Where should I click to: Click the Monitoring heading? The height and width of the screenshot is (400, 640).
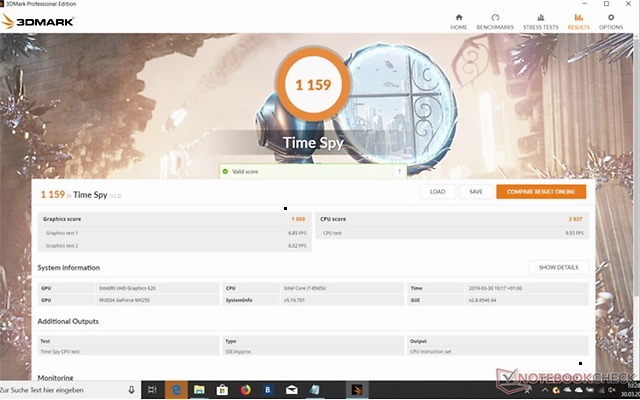[x=55, y=378]
